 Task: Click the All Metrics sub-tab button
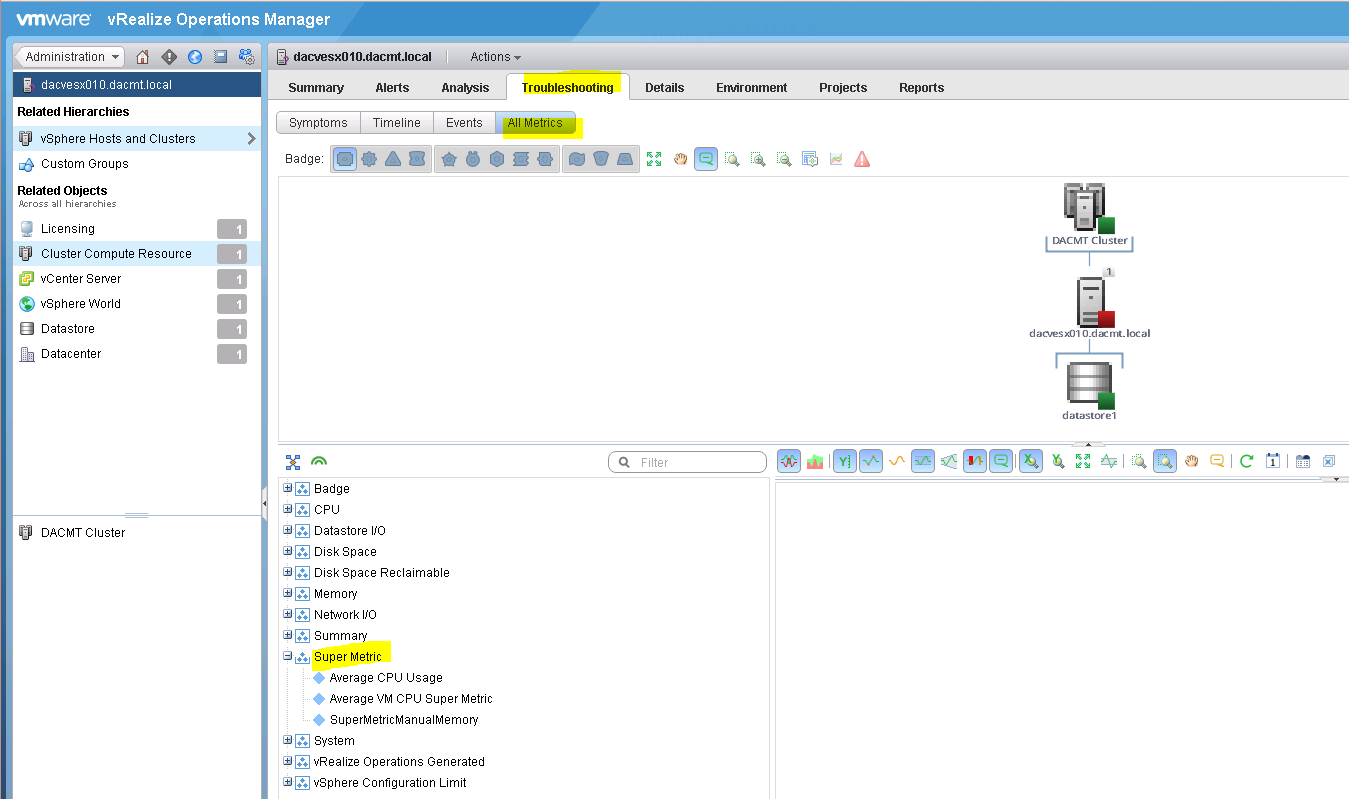535,123
